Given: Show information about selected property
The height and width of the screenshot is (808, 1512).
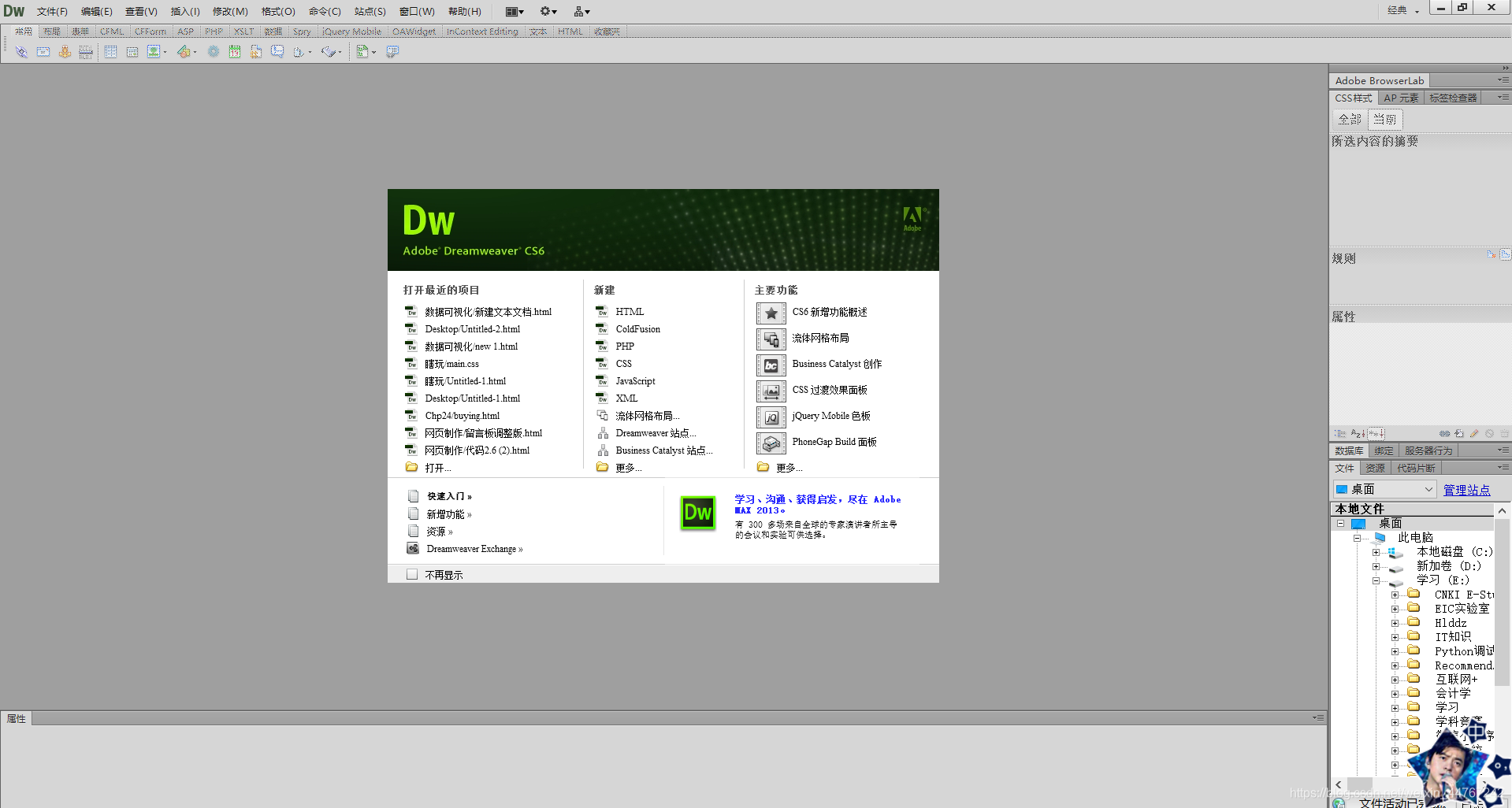Looking at the screenshot, I should coord(1491,254).
